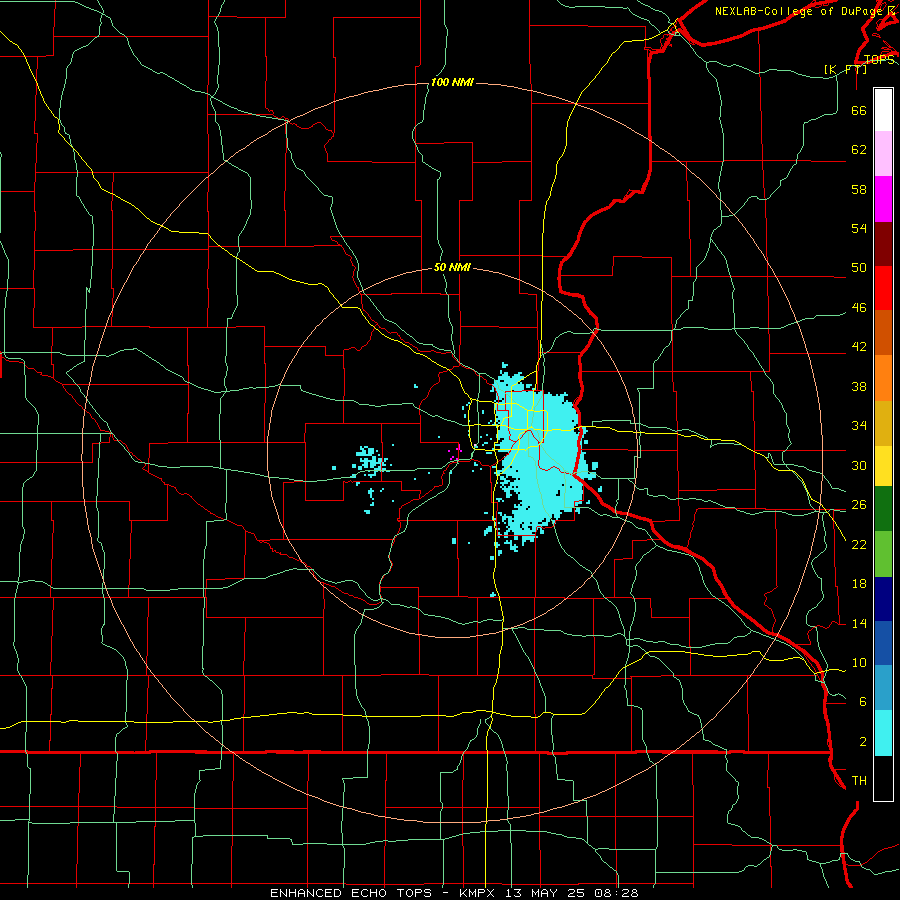The image size is (900, 900).
Task: Click the "2" legend value
Action: 863,742
